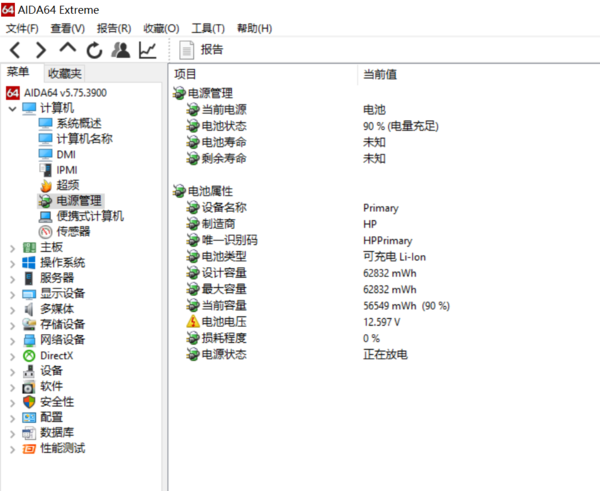
Task: Open 超频 flame item
Action: tap(68, 185)
